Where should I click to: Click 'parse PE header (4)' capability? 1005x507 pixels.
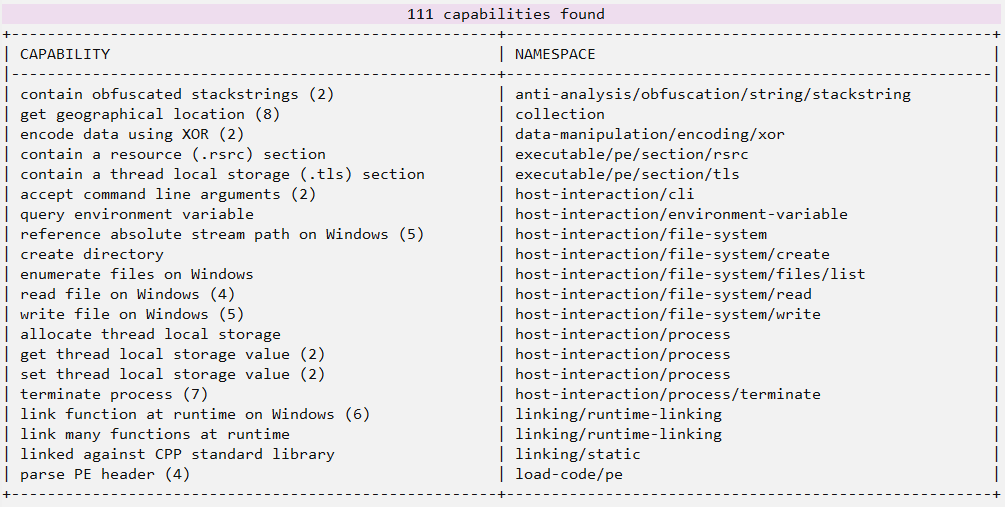(105, 474)
